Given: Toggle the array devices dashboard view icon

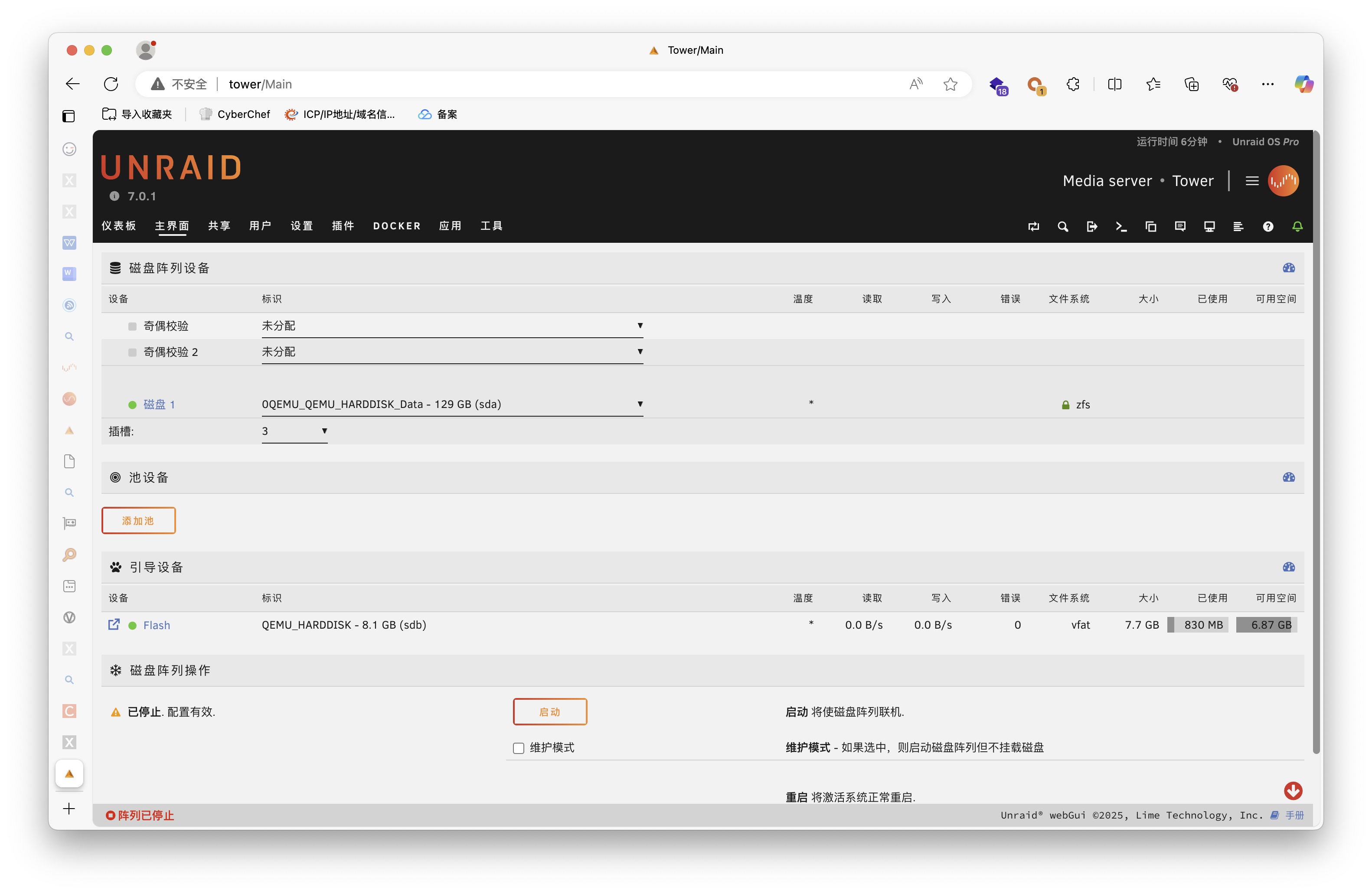Looking at the screenshot, I should coord(1288,268).
